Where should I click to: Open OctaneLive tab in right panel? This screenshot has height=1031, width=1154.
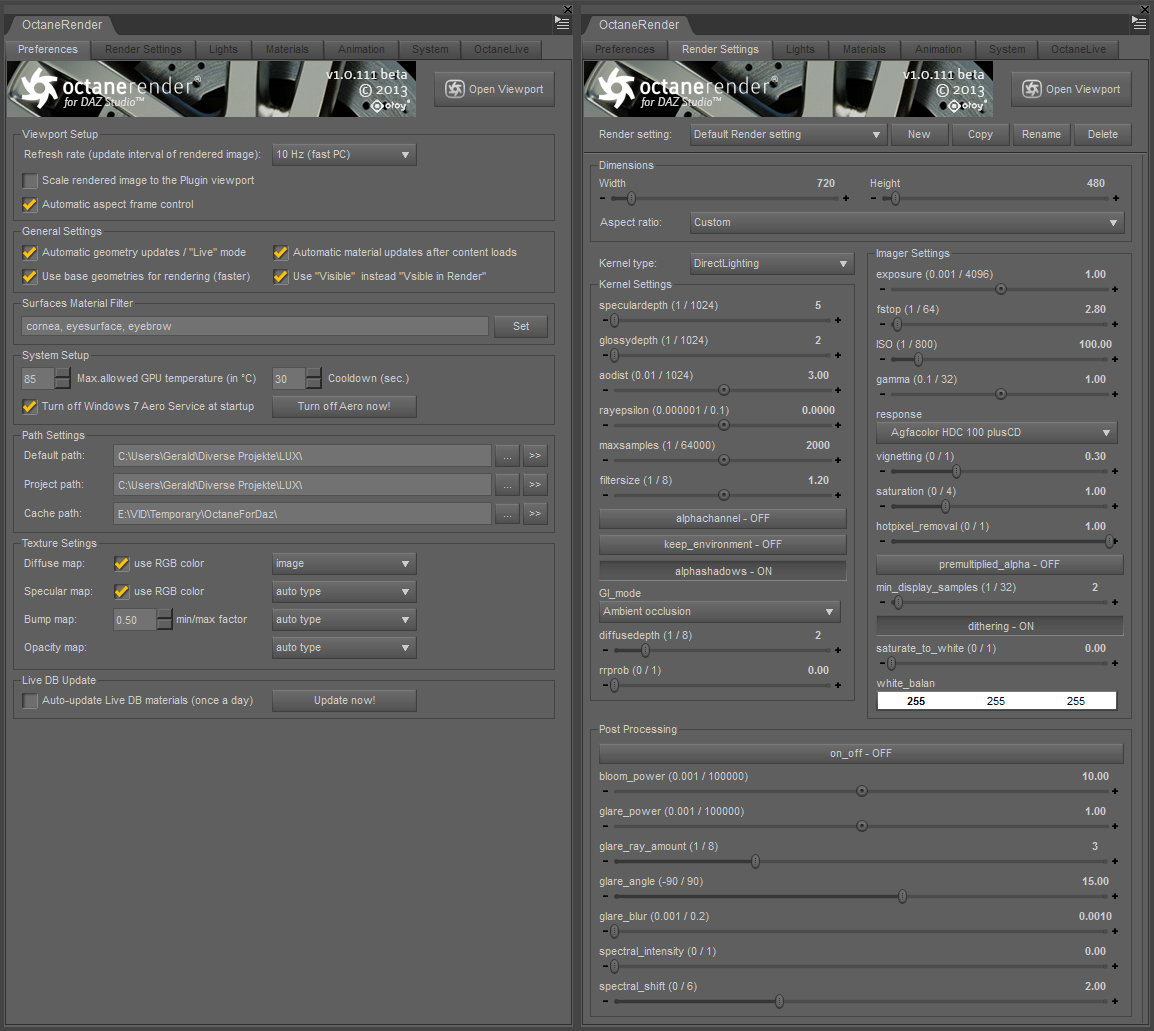[1078, 49]
